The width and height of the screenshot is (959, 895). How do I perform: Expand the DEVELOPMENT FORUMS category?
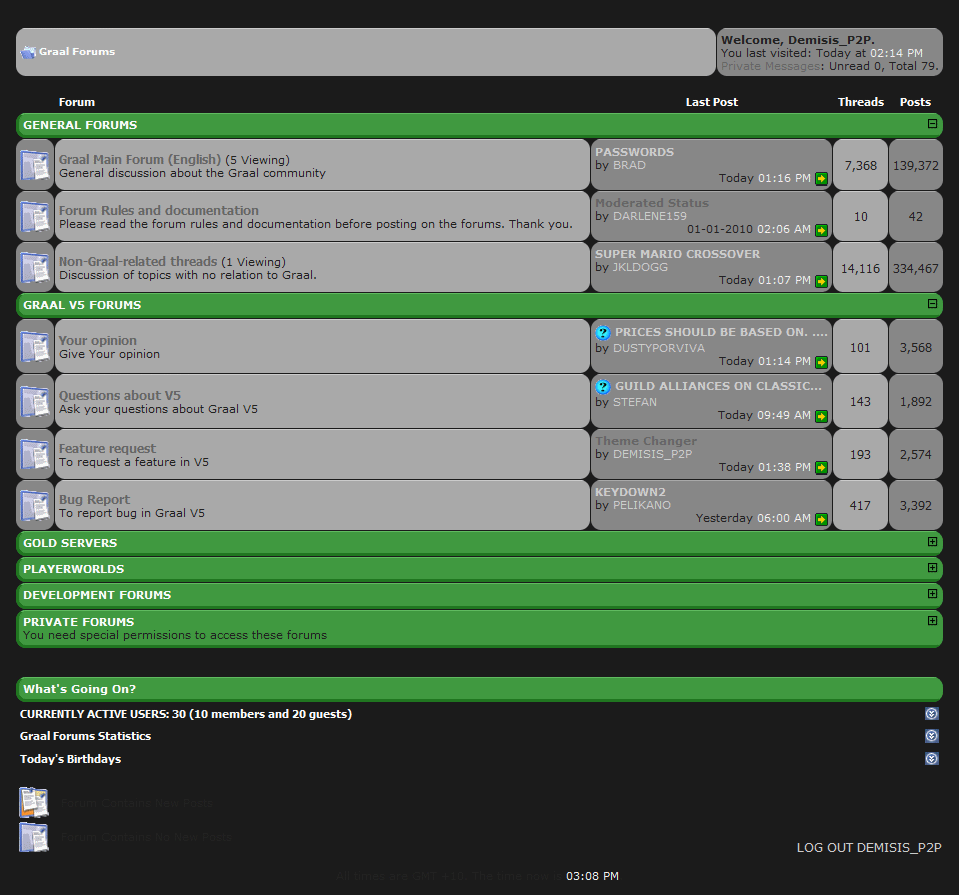tap(932, 593)
